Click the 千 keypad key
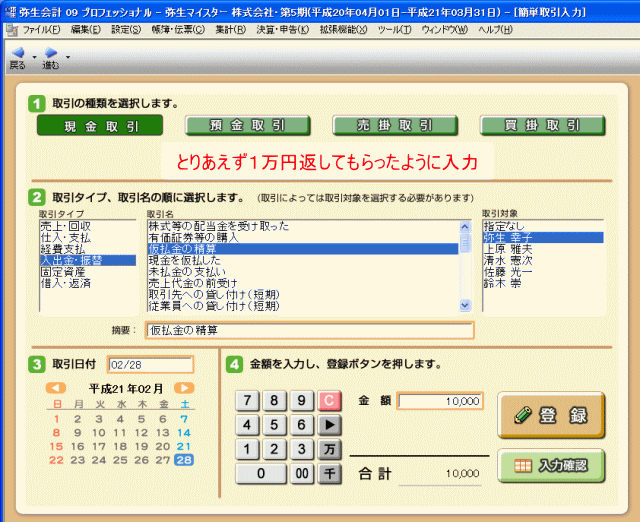The height and width of the screenshot is (522, 640). tap(329, 473)
